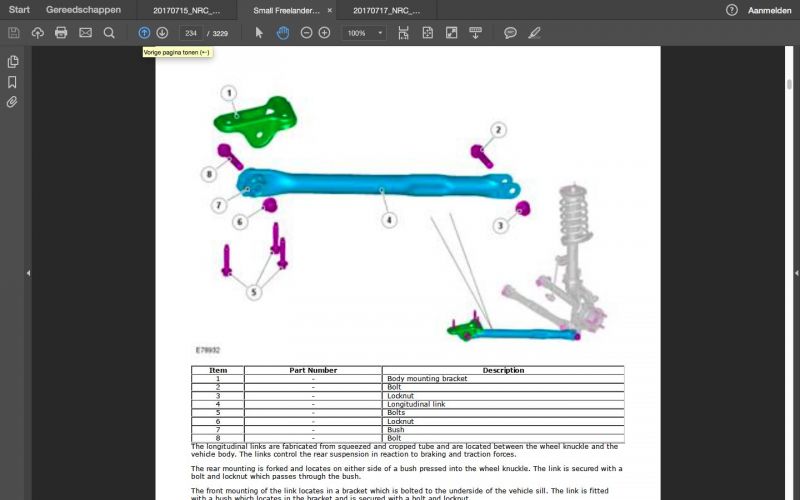Screen dimensions: 800x500
Task: Click the full screen mode icon
Action: (452, 33)
